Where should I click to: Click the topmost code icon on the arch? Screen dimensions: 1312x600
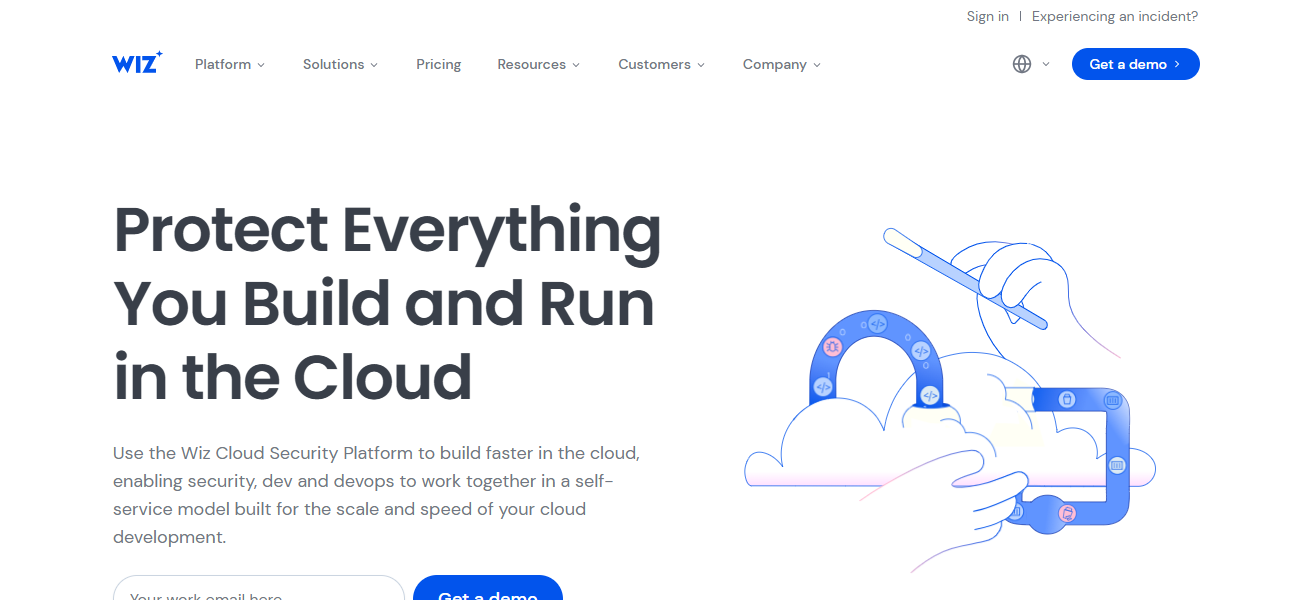[x=877, y=323]
